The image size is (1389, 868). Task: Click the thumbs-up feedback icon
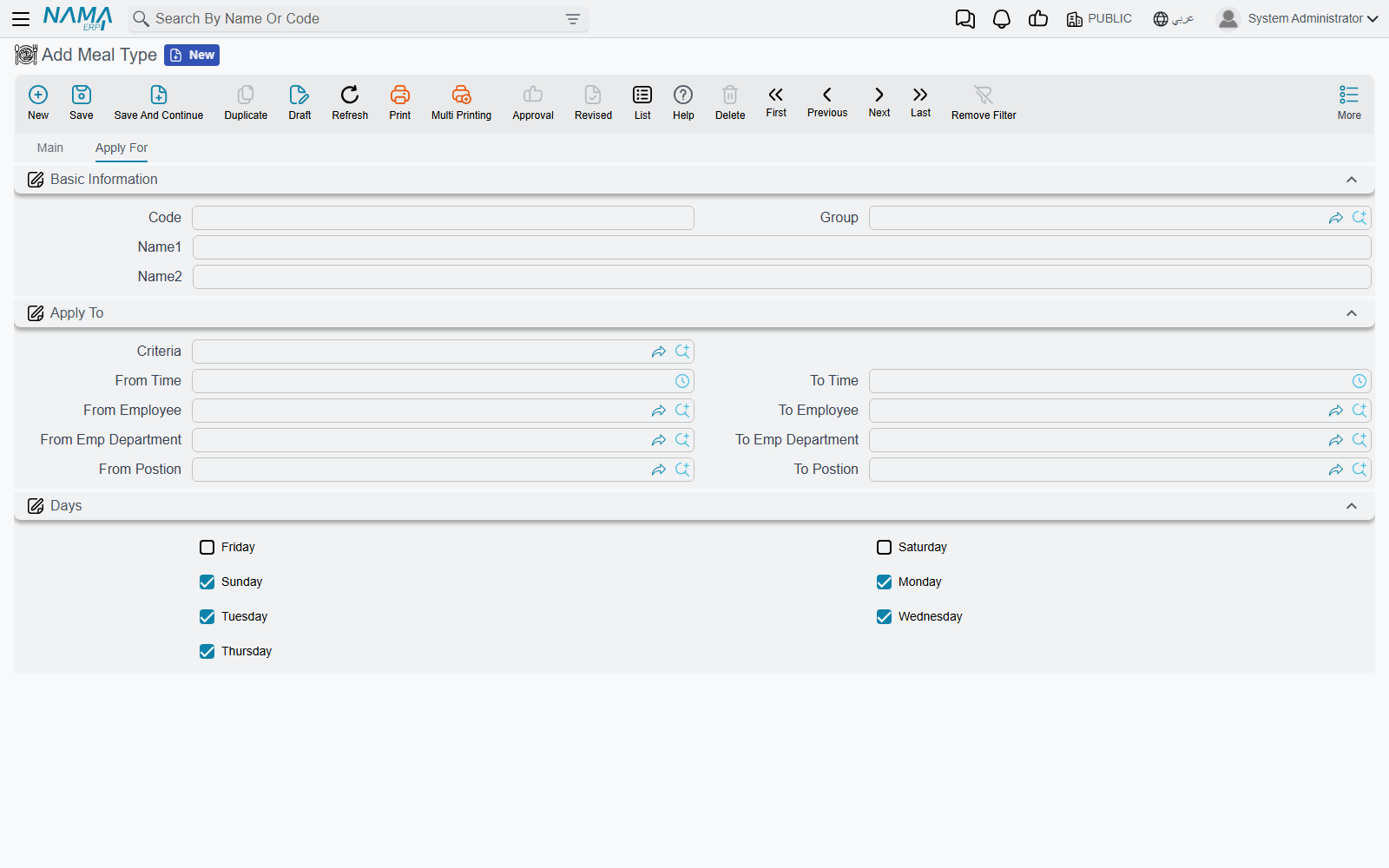pos(1038,19)
